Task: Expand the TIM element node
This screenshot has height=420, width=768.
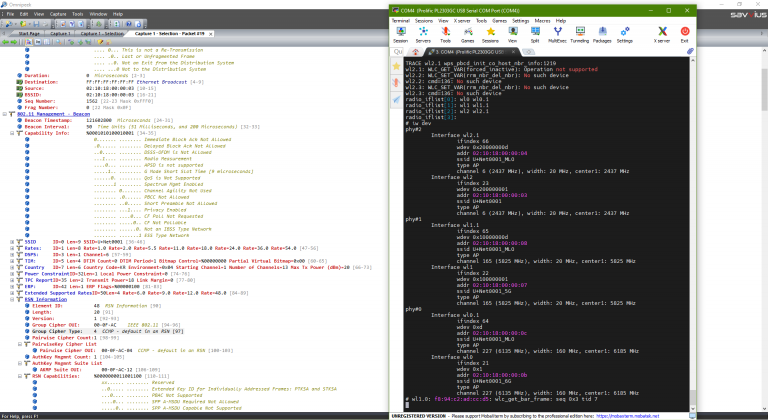Action: (x=12, y=261)
